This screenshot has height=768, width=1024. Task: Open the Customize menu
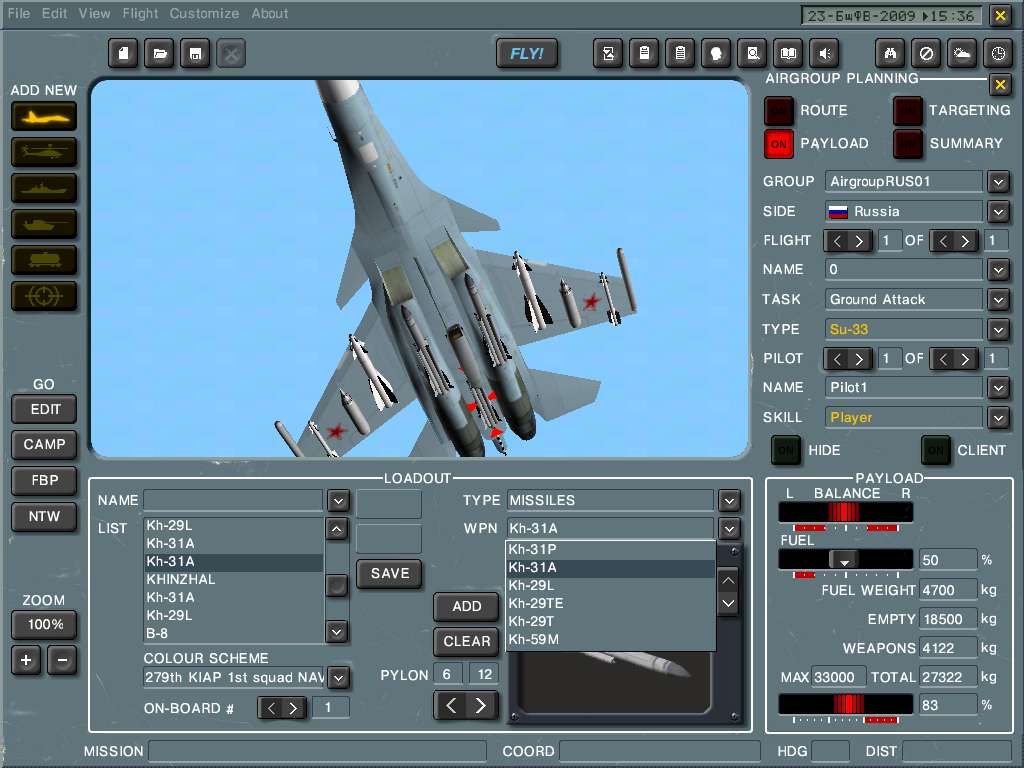204,13
